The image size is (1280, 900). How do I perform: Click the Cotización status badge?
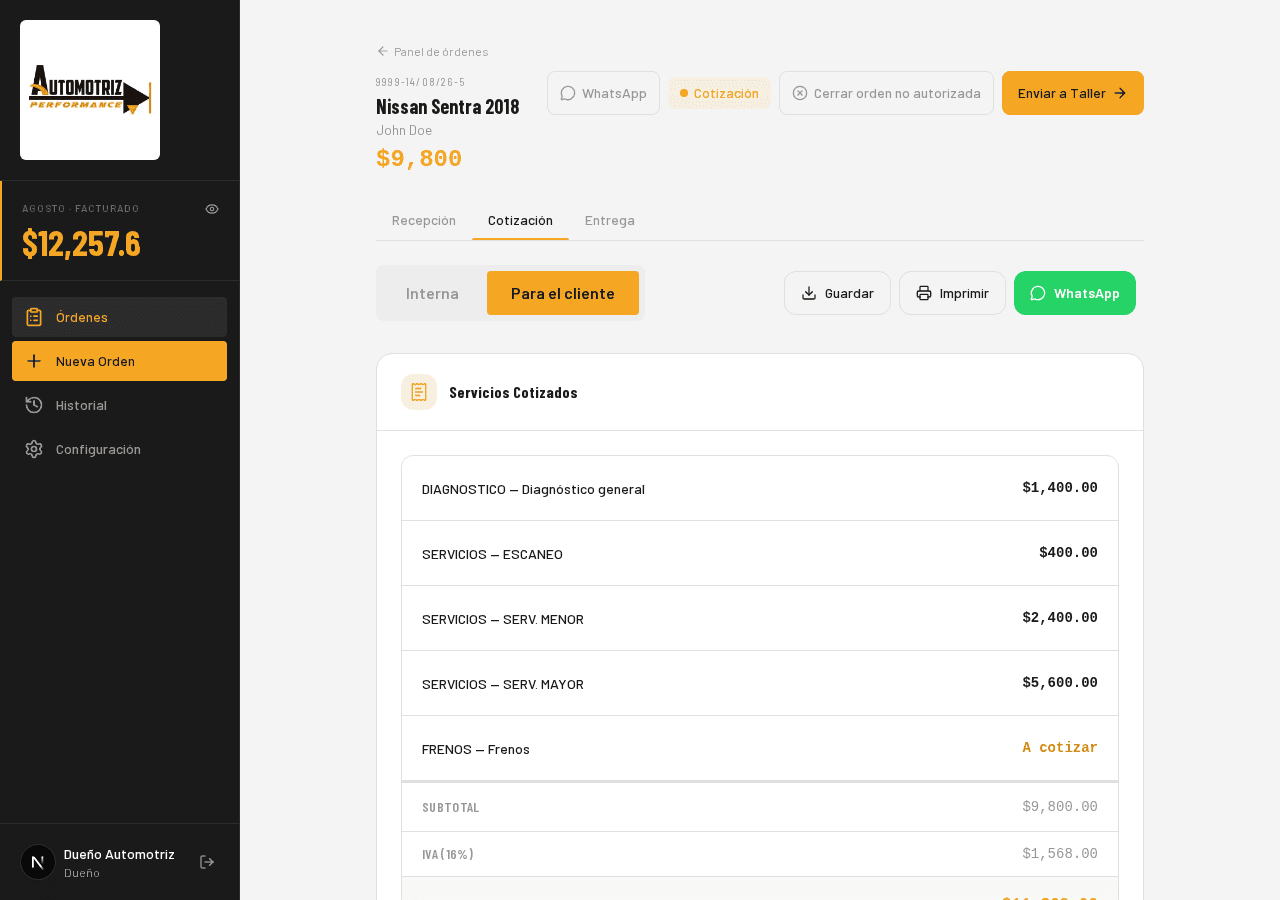pos(720,93)
